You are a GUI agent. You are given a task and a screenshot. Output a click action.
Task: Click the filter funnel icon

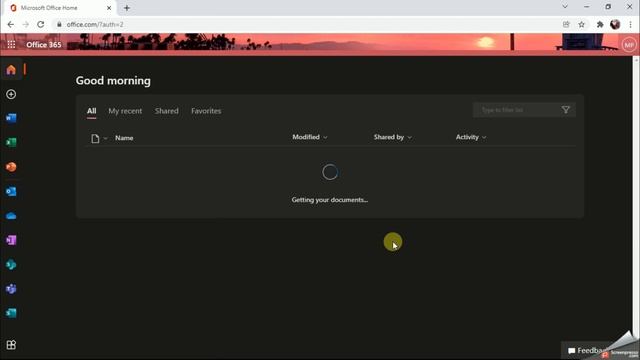(566, 110)
